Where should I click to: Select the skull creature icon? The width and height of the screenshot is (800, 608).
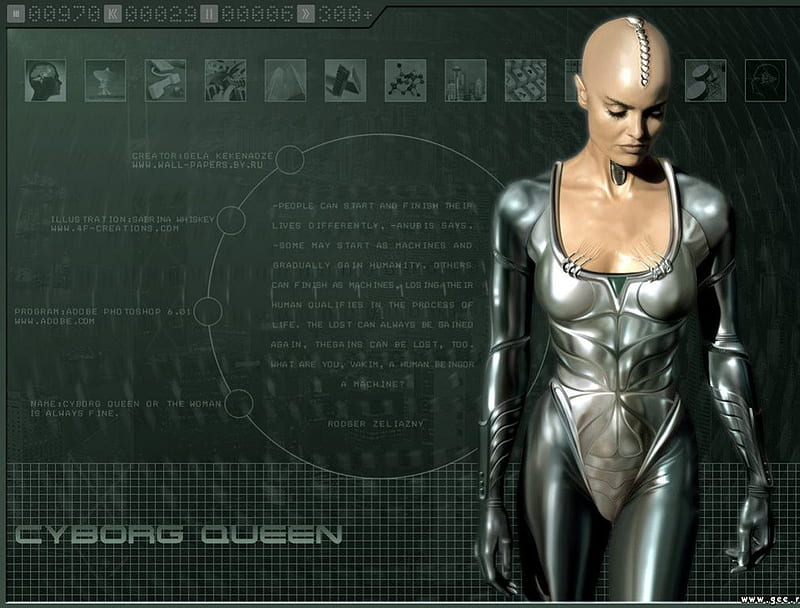[226, 81]
